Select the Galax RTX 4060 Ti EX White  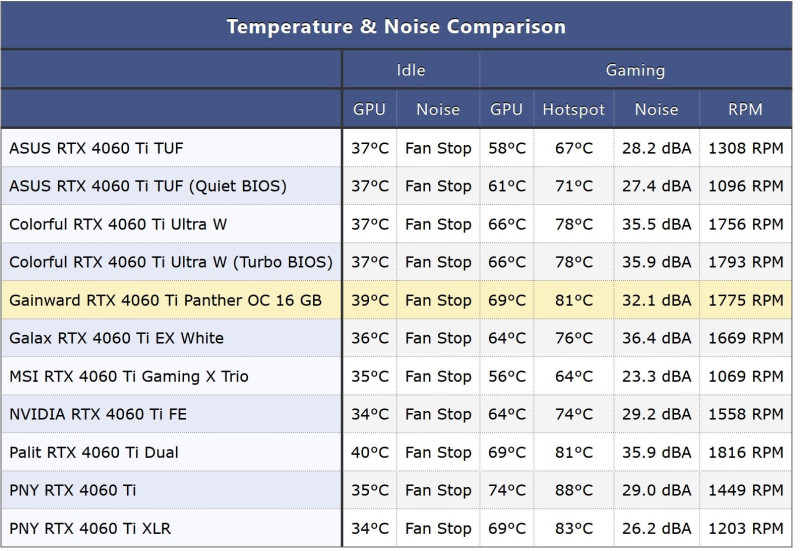[x=116, y=338]
